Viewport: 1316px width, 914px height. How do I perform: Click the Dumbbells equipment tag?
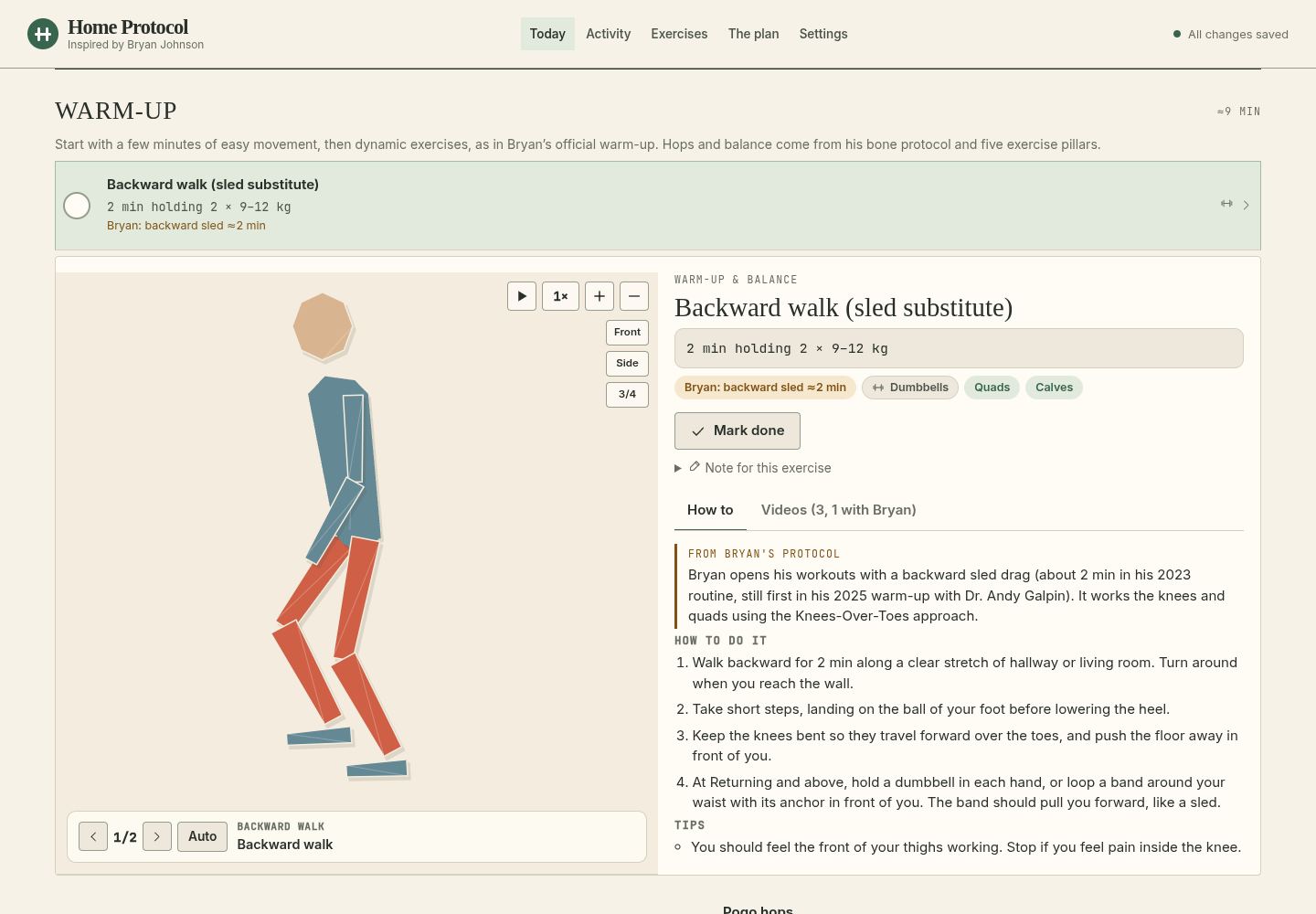click(x=910, y=388)
